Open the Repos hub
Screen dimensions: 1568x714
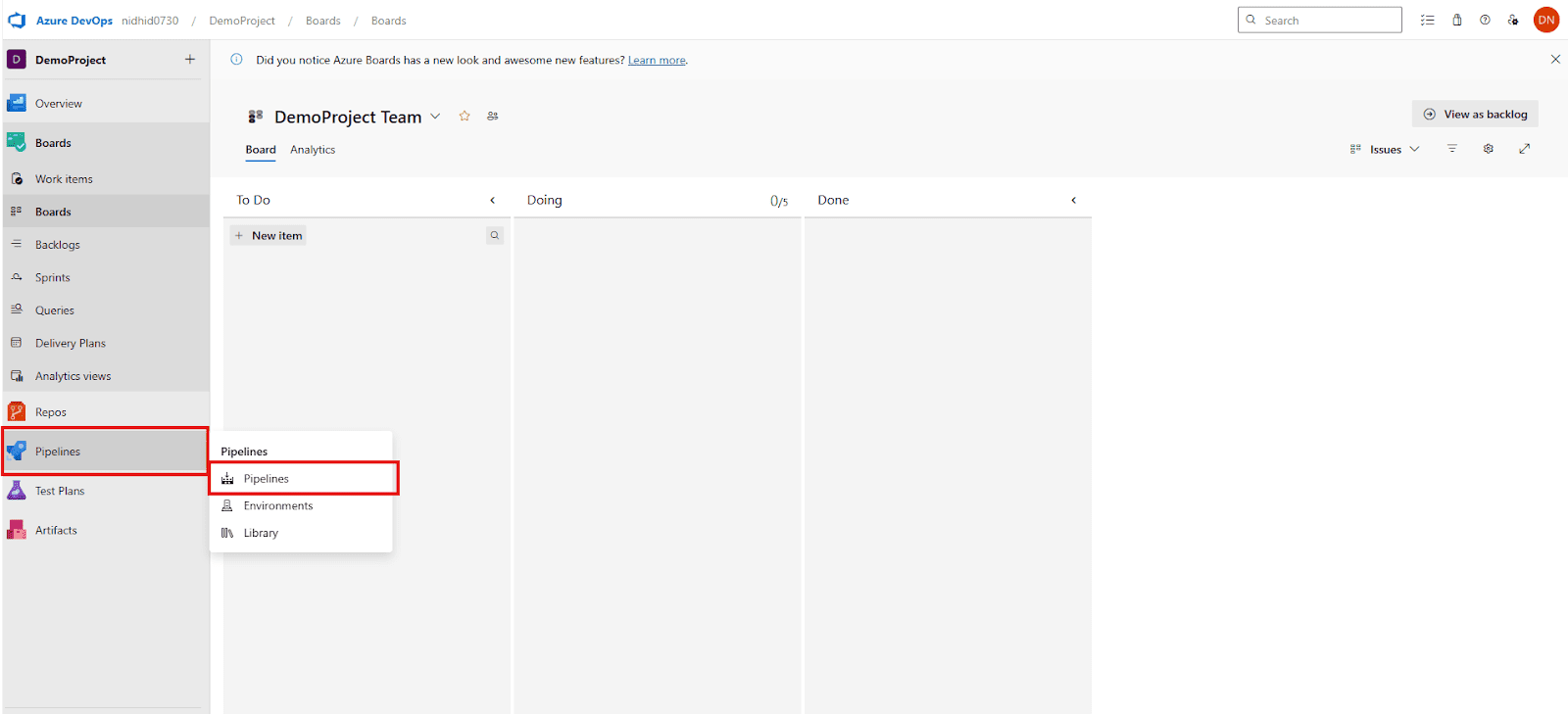106,412
